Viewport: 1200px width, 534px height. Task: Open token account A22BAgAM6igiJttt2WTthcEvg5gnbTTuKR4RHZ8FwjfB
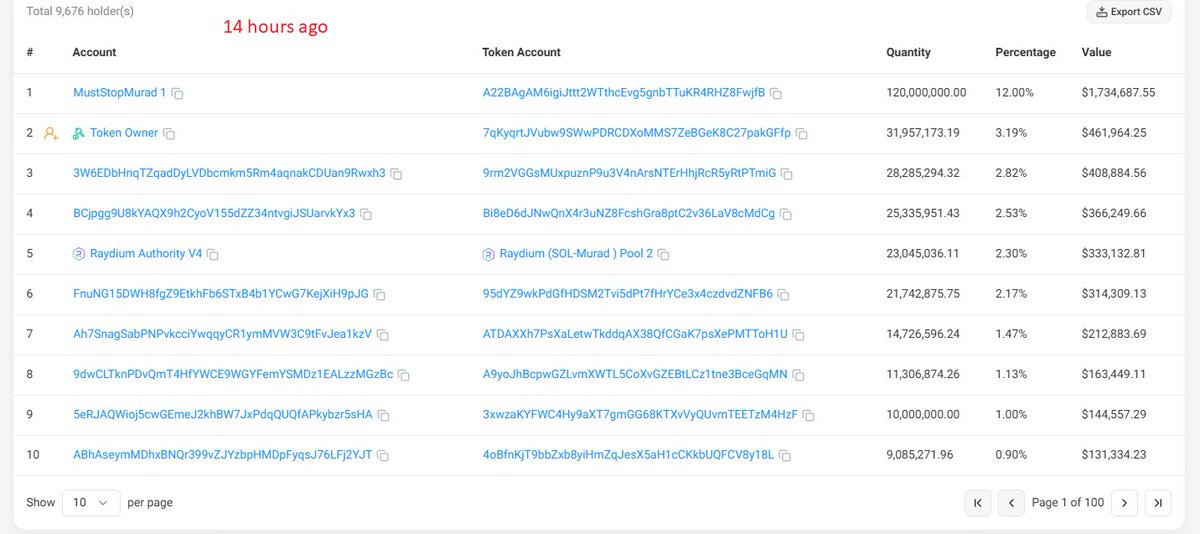pyautogui.click(x=624, y=92)
